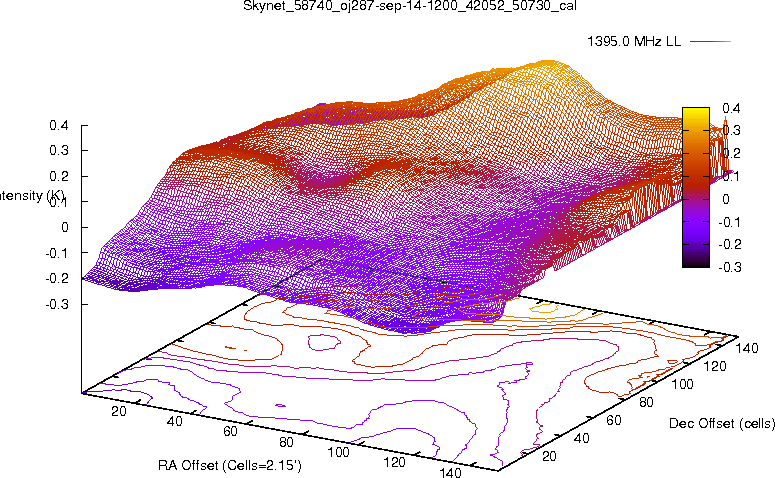Screen dimensions: 775x478
Task: Click the 0.2 tick on the intensity axis
Action: click(59, 176)
